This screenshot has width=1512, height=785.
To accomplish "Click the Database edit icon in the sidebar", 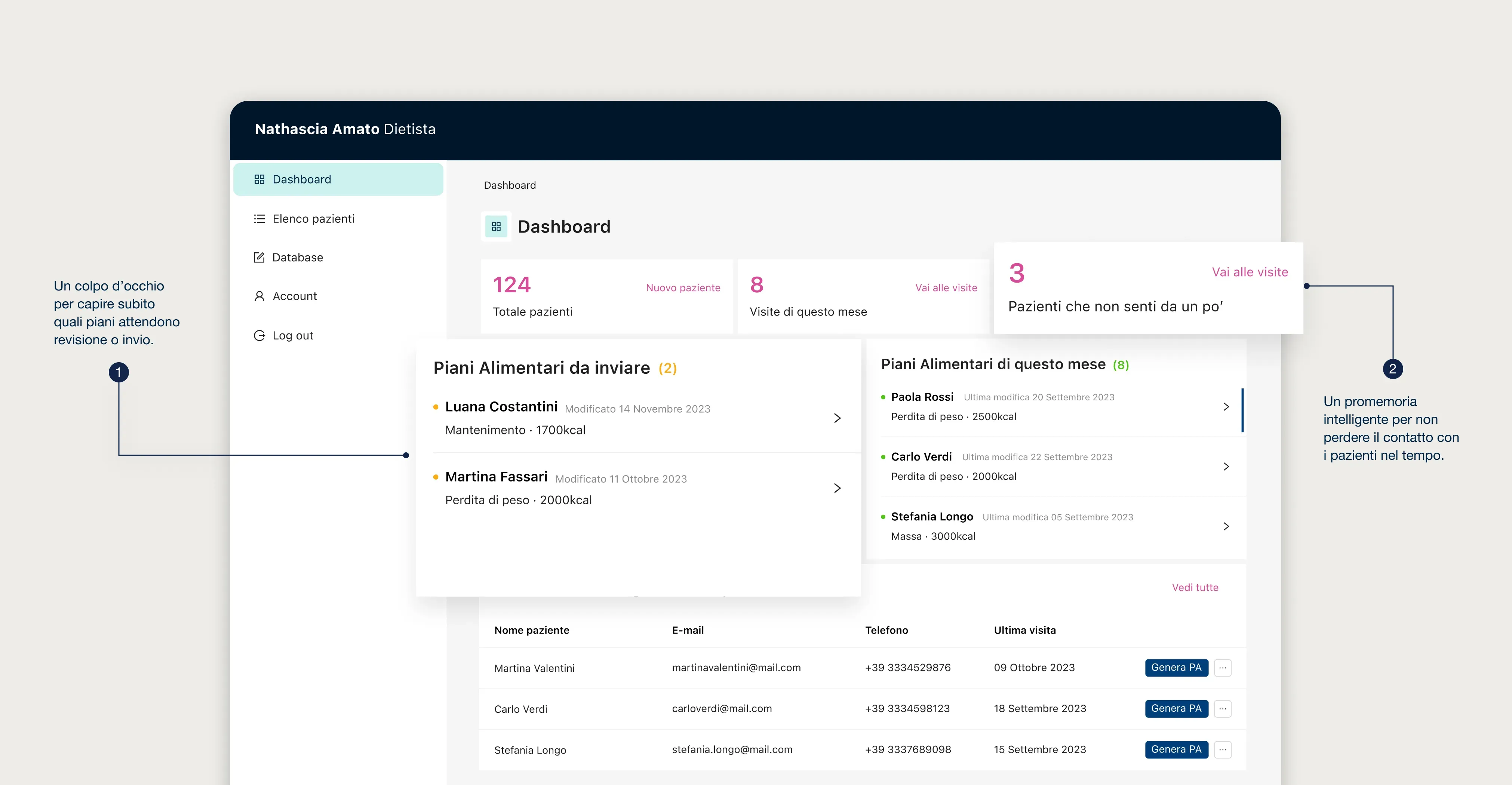I will click(x=259, y=258).
